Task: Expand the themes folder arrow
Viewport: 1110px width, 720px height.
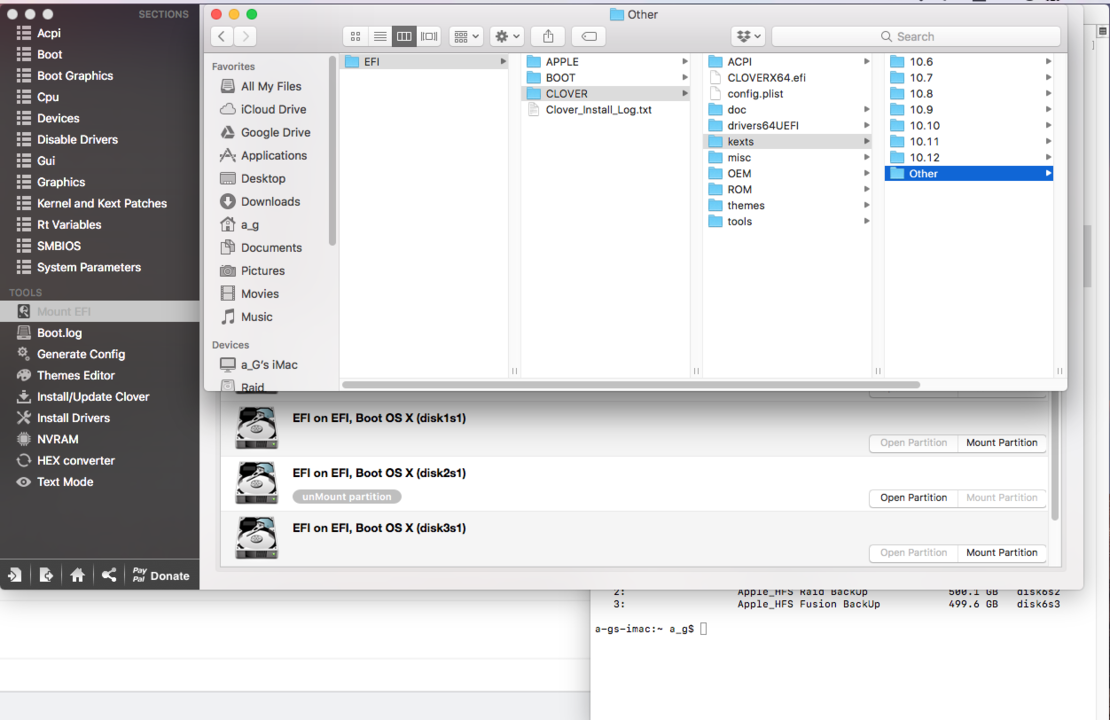Action: (866, 205)
